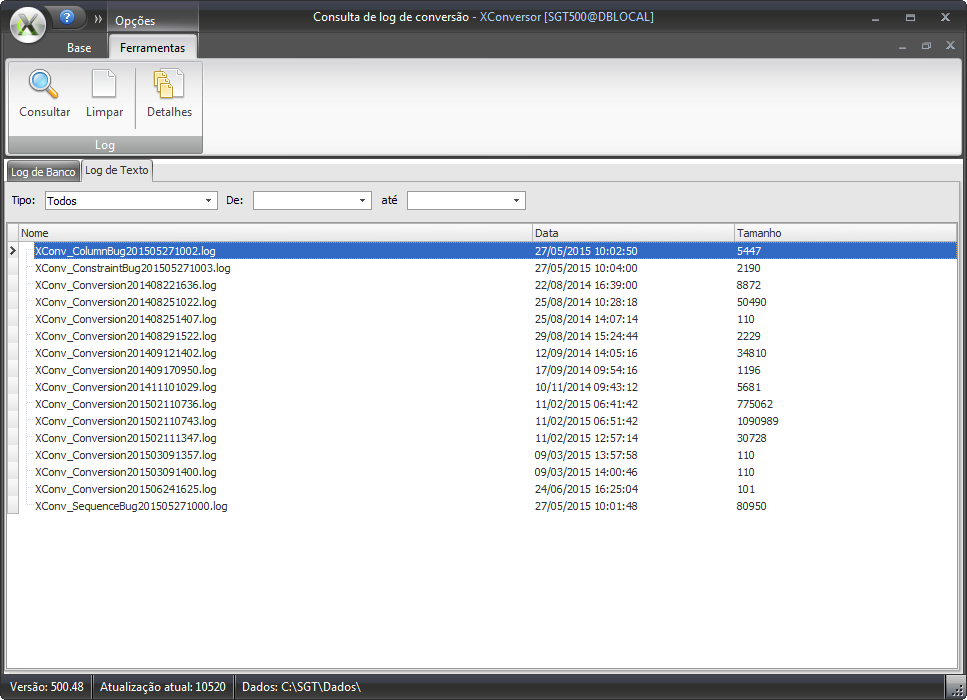The height and width of the screenshot is (700, 967).
Task: Open the Opções menu in title bar
Action: [x=135, y=21]
